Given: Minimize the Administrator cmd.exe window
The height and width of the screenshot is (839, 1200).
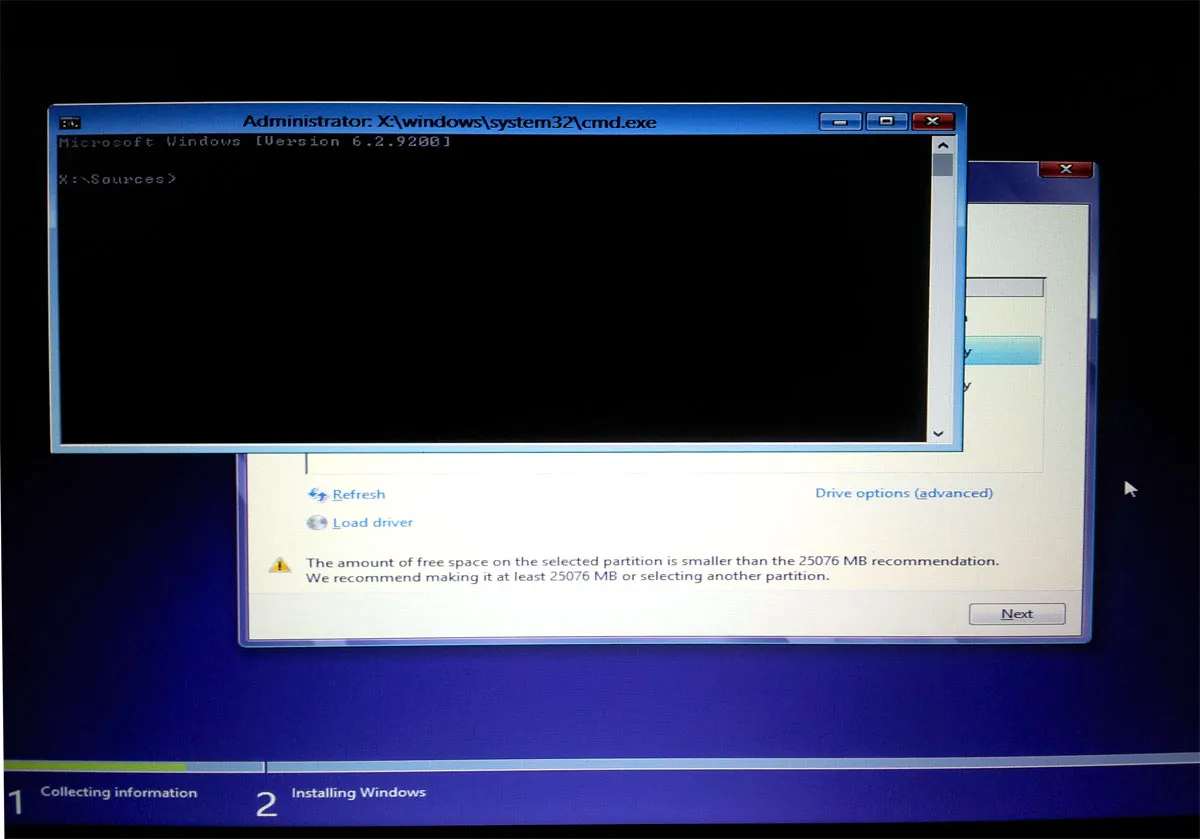Looking at the screenshot, I should pos(840,120).
